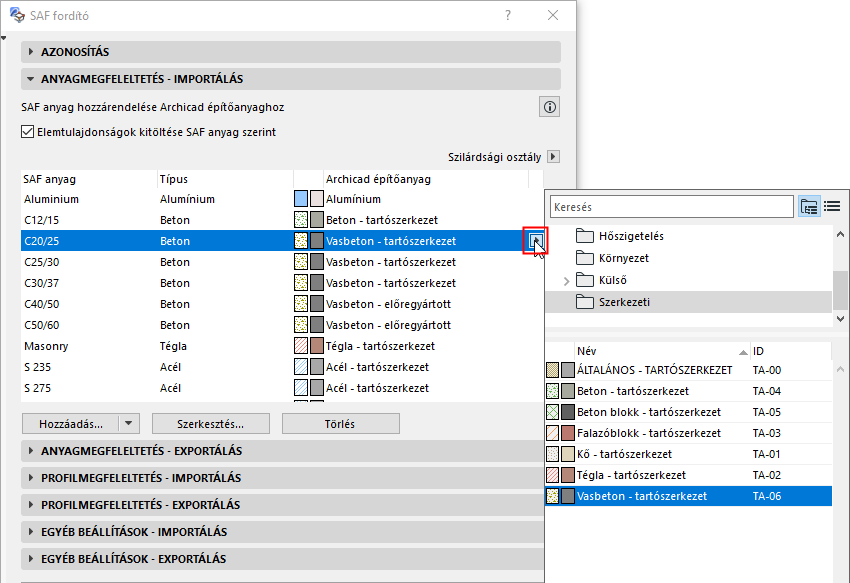The image size is (850, 583).
Task: Click hatch icon of ÁLTALÁNOS - TARTÓSZERKEZET
Action: coord(552,370)
